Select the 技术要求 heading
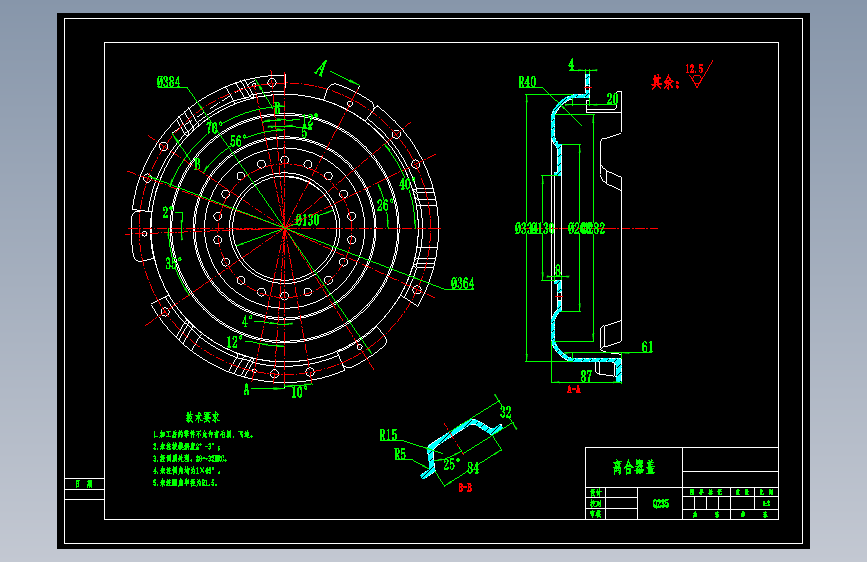Image resolution: width=867 pixels, height=562 pixels. tap(202, 417)
